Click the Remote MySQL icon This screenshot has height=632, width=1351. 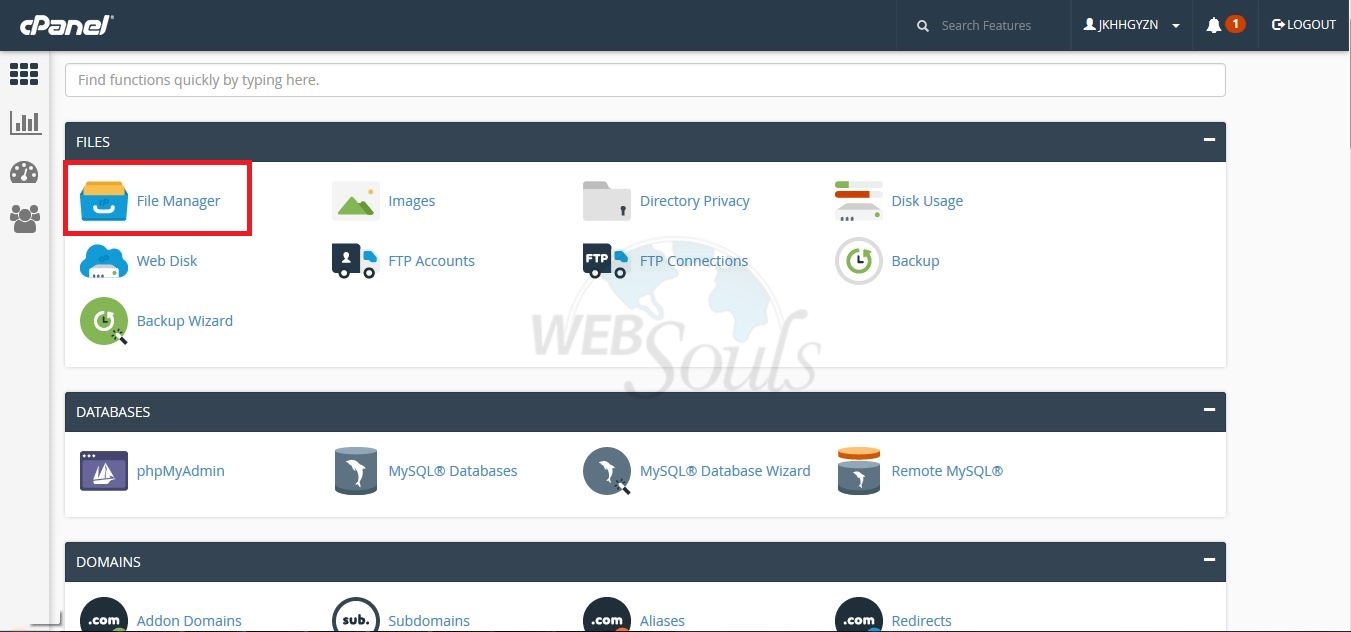click(x=859, y=471)
